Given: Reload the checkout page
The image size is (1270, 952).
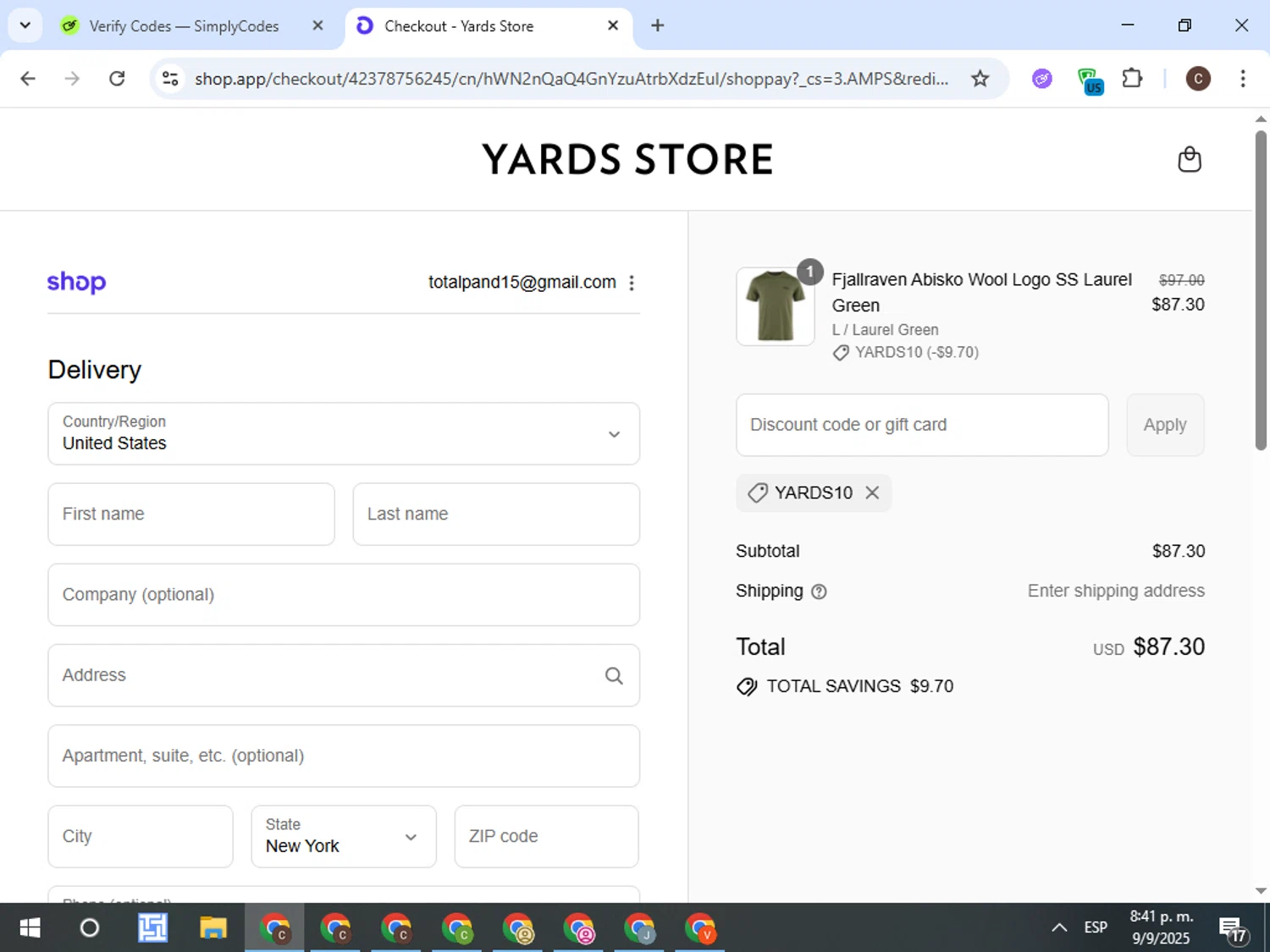Looking at the screenshot, I should tap(117, 79).
